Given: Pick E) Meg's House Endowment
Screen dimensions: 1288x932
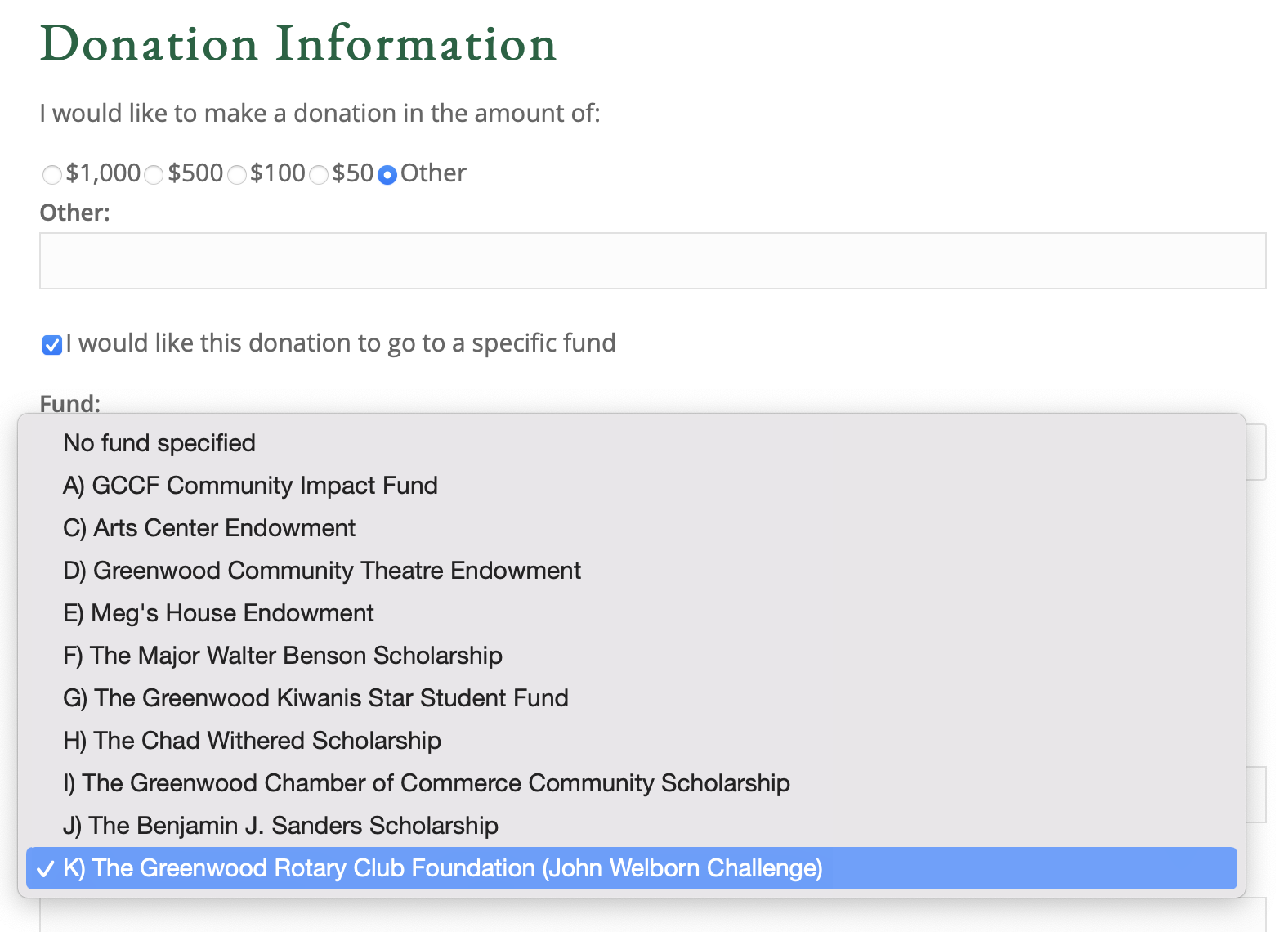Looking at the screenshot, I should point(632,613).
